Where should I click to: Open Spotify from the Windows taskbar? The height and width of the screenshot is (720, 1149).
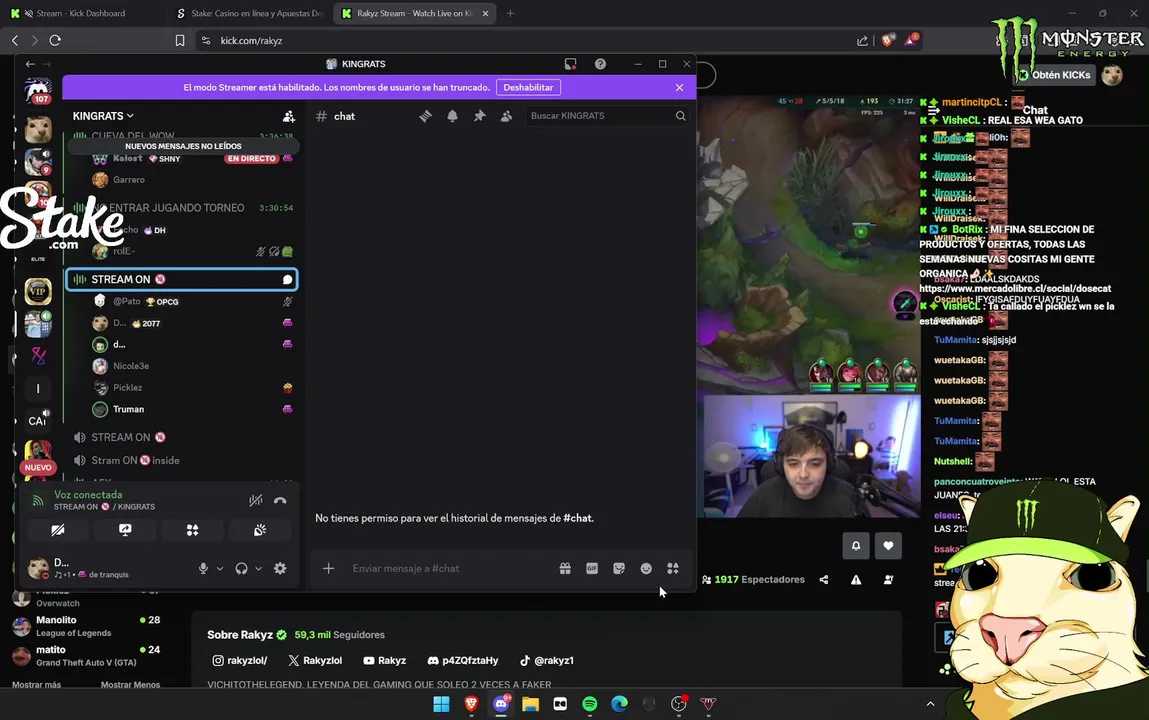(x=590, y=704)
